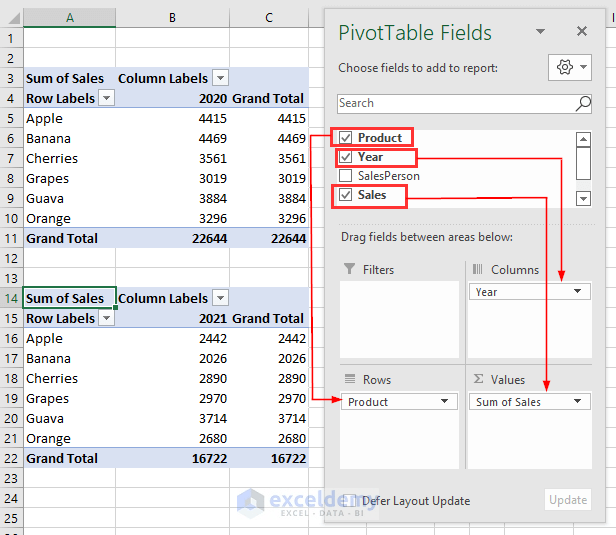Click the 2020 column label cell
Image resolution: width=616 pixels, height=535 pixels.
(172, 98)
